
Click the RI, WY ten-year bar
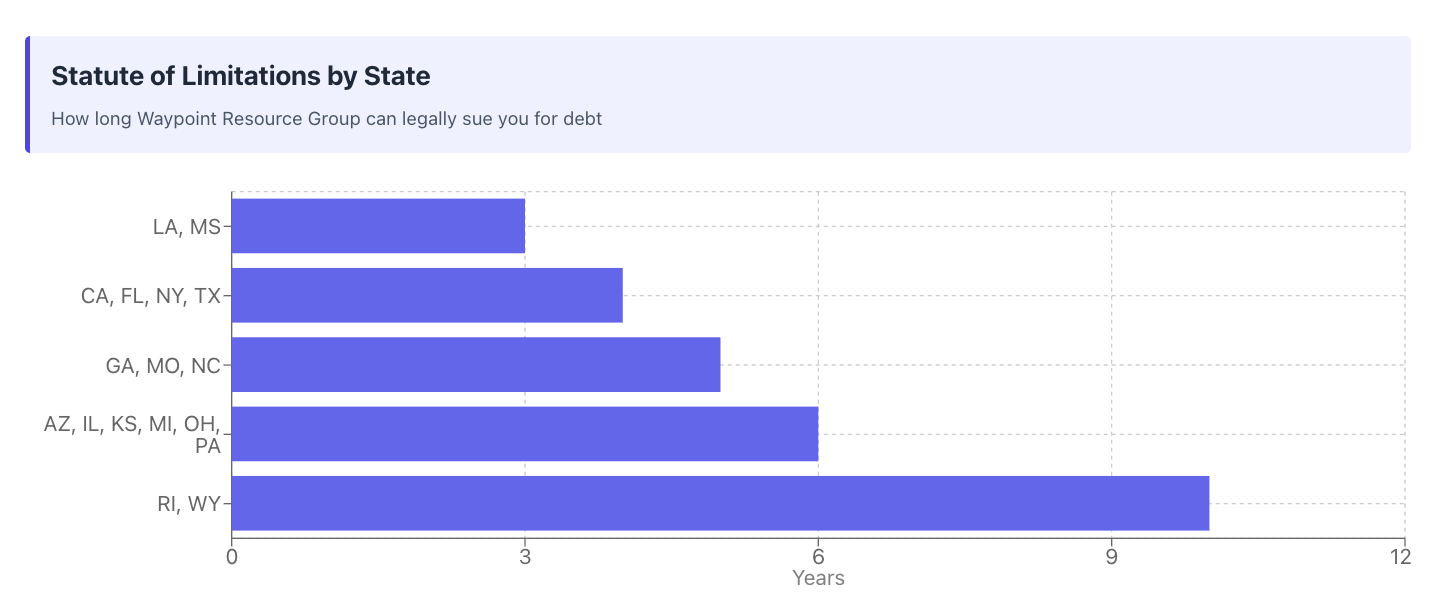tap(720, 503)
